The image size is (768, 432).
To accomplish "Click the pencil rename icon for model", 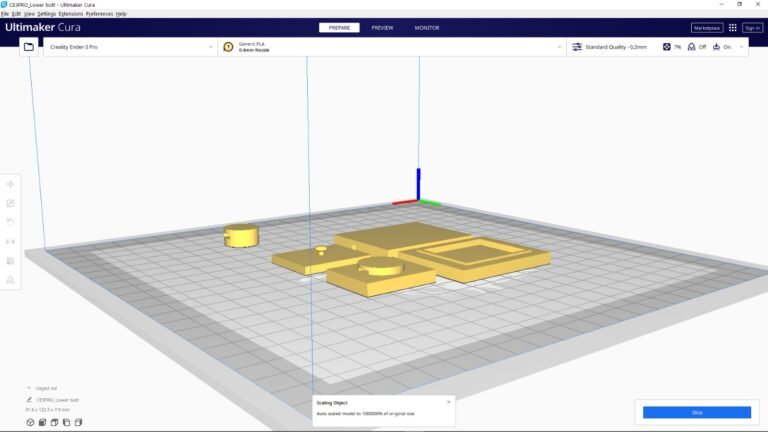I will click(29, 400).
